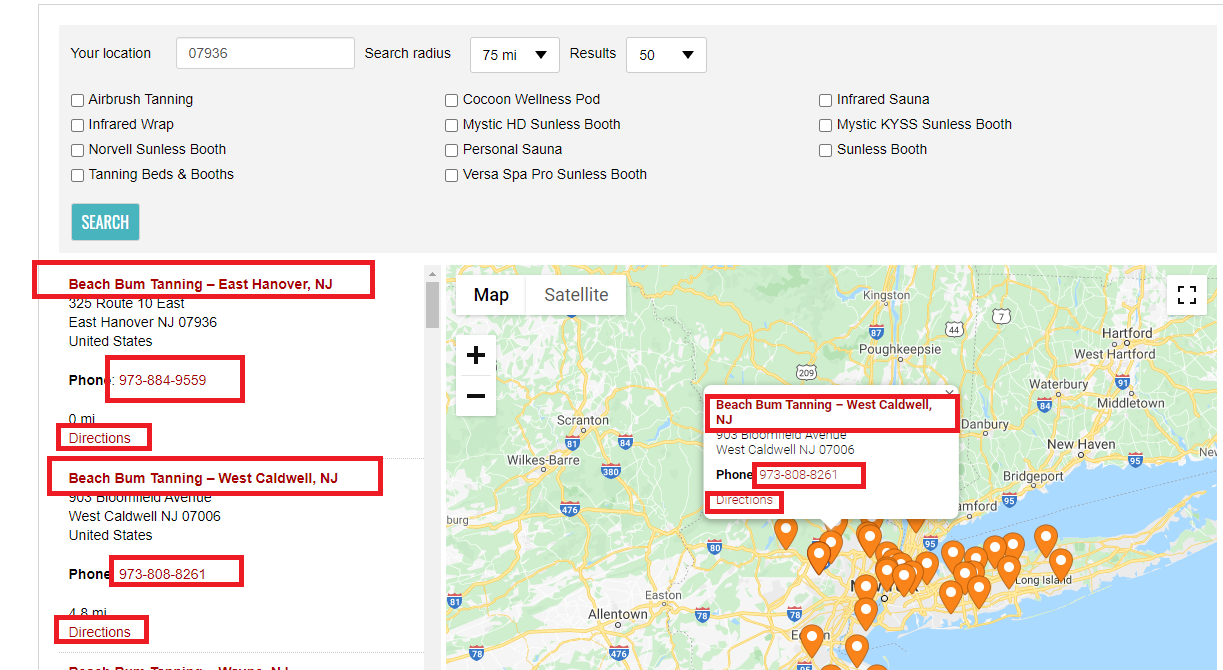Click Directions link in map popup

point(744,500)
